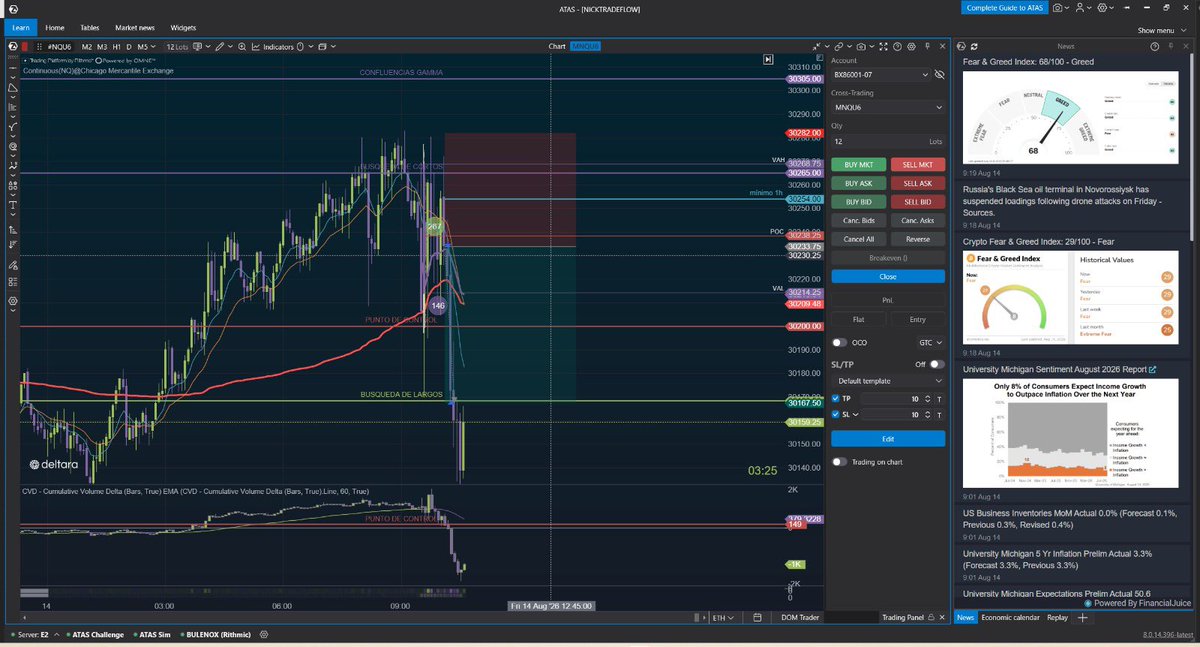1200x647 pixels.
Task: Open the Widgets tab
Action: 184,28
